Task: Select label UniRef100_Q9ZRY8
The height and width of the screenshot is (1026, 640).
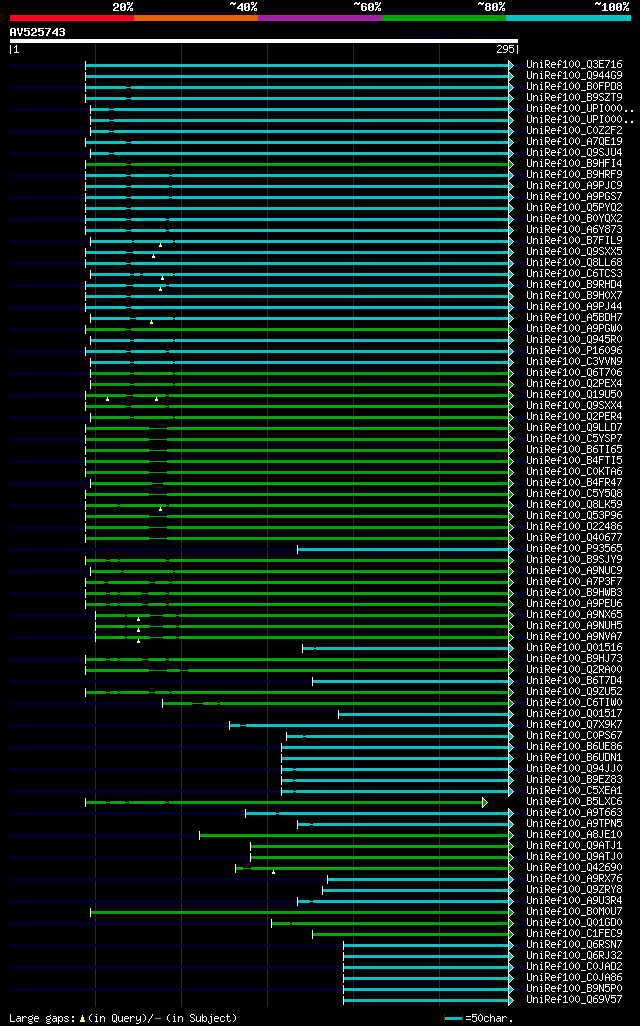Action: point(575,889)
